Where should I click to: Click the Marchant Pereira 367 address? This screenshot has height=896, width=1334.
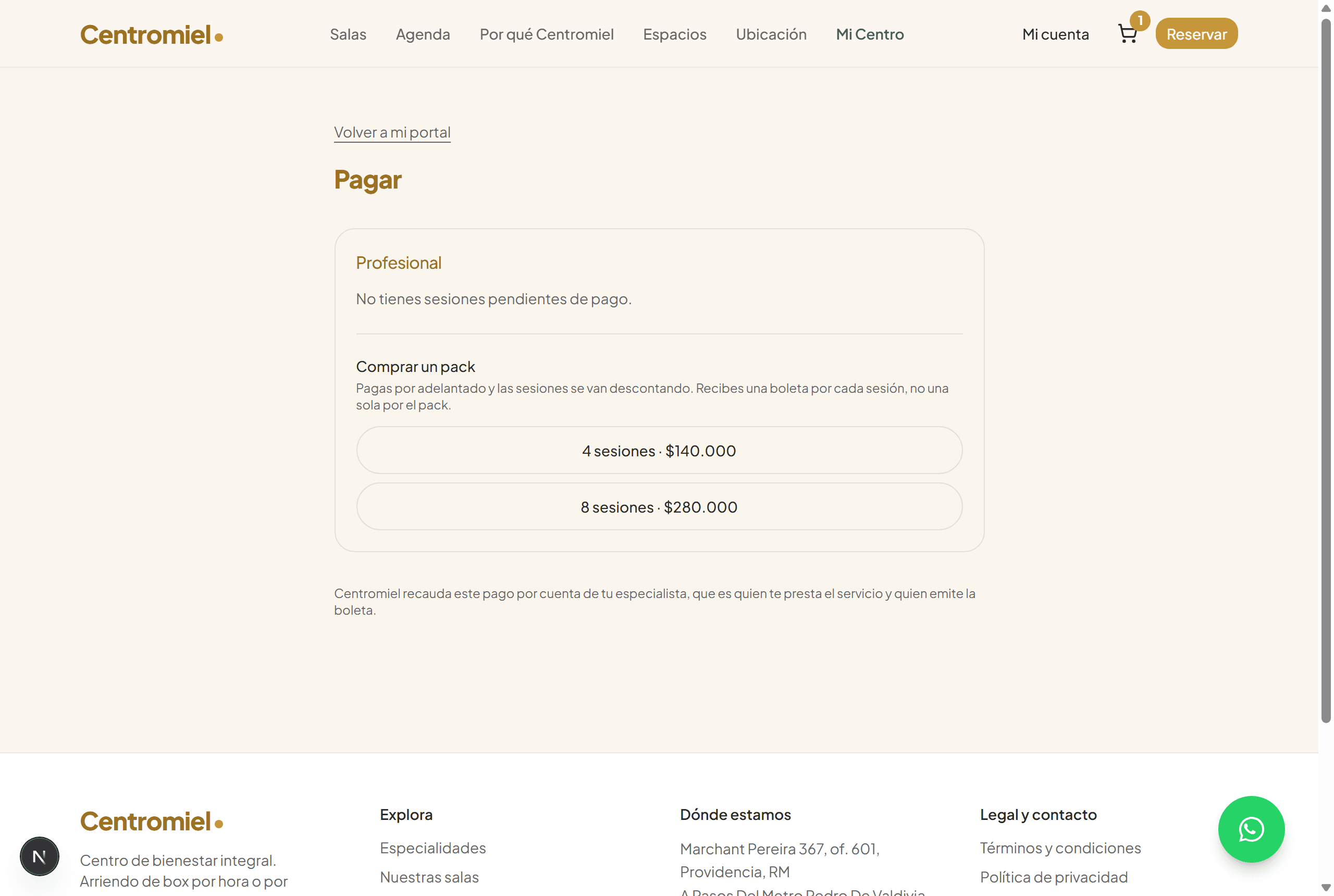[780, 861]
